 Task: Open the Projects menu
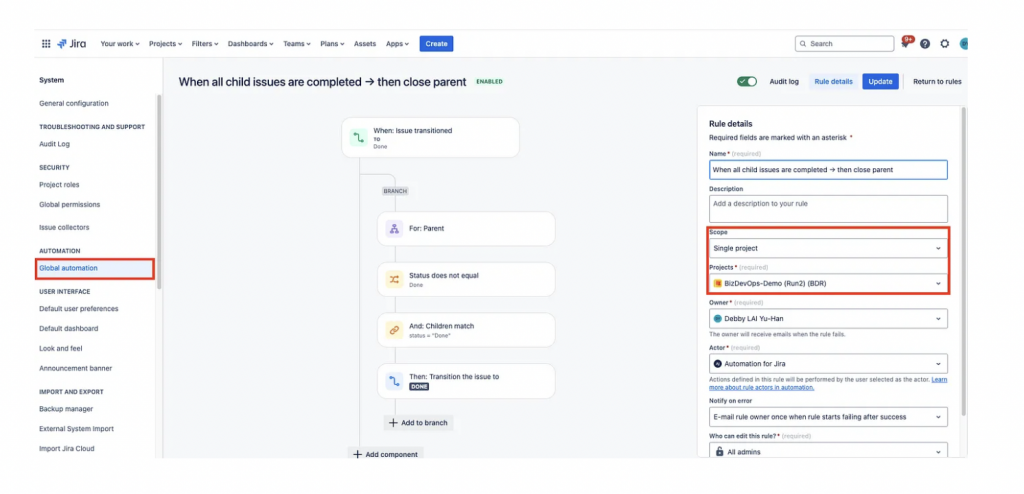(x=165, y=44)
